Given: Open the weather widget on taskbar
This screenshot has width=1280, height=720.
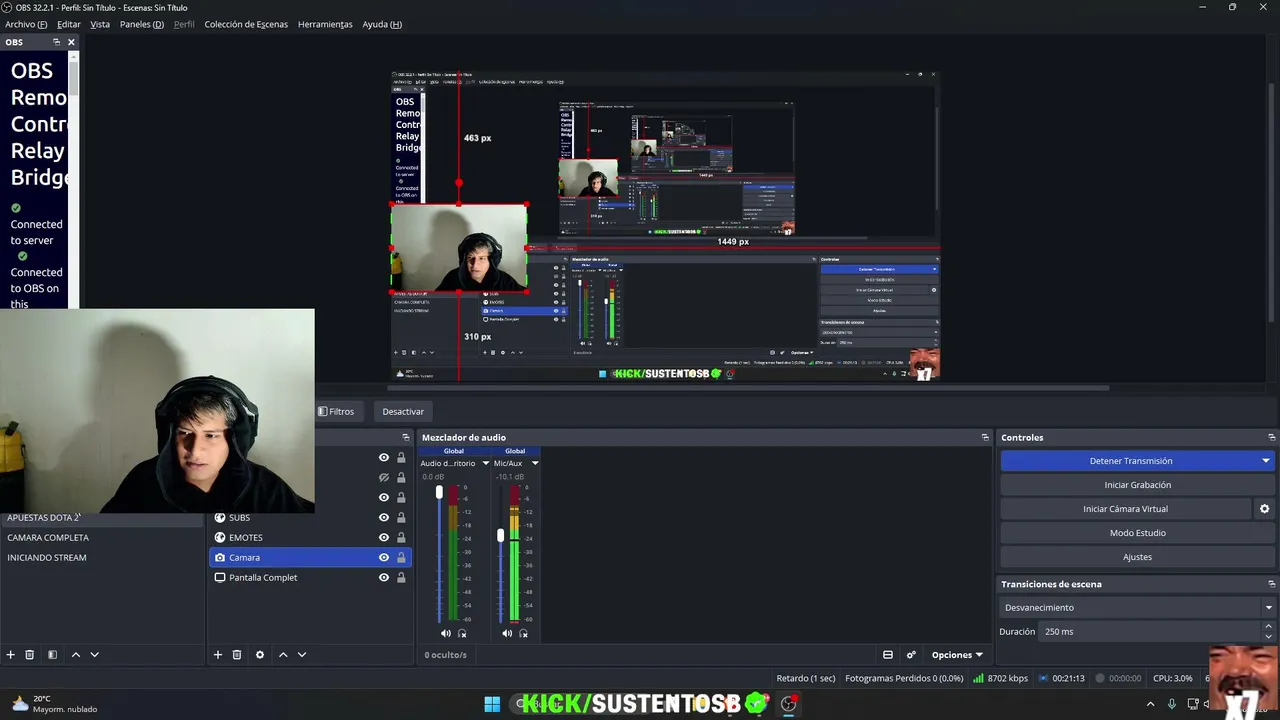Looking at the screenshot, I should pos(56,704).
